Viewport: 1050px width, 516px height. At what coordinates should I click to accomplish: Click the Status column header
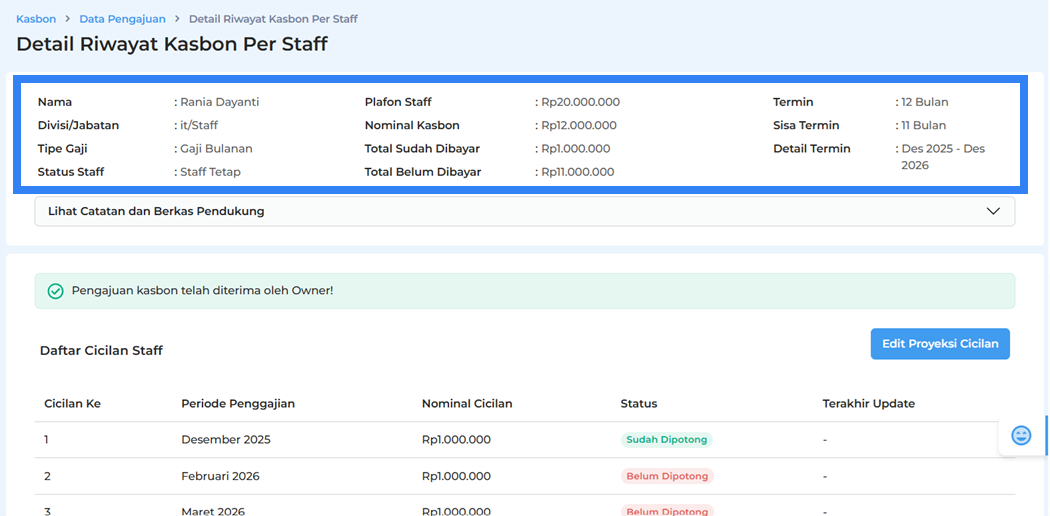coord(639,404)
